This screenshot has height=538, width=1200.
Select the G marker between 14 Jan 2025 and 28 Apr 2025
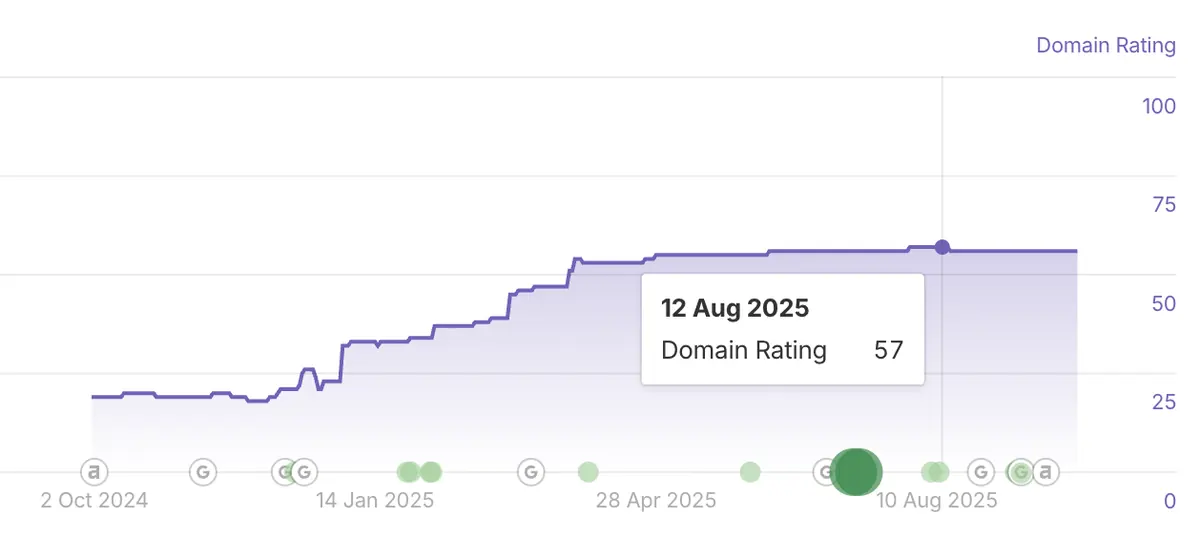[x=531, y=471]
